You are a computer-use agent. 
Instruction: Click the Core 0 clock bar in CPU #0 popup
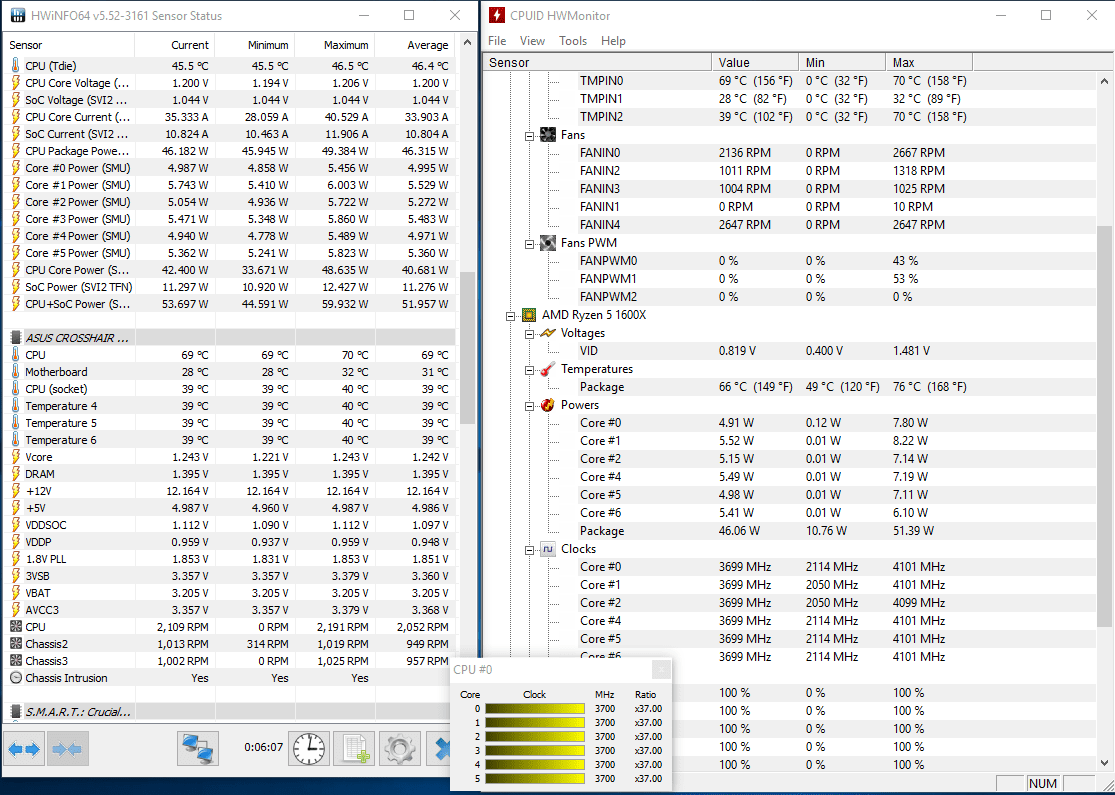pos(535,709)
